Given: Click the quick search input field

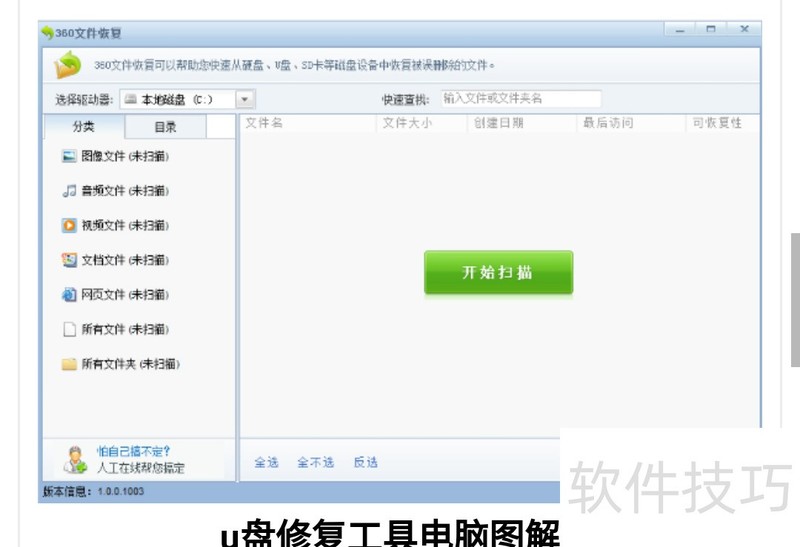Looking at the screenshot, I should click(x=520, y=99).
